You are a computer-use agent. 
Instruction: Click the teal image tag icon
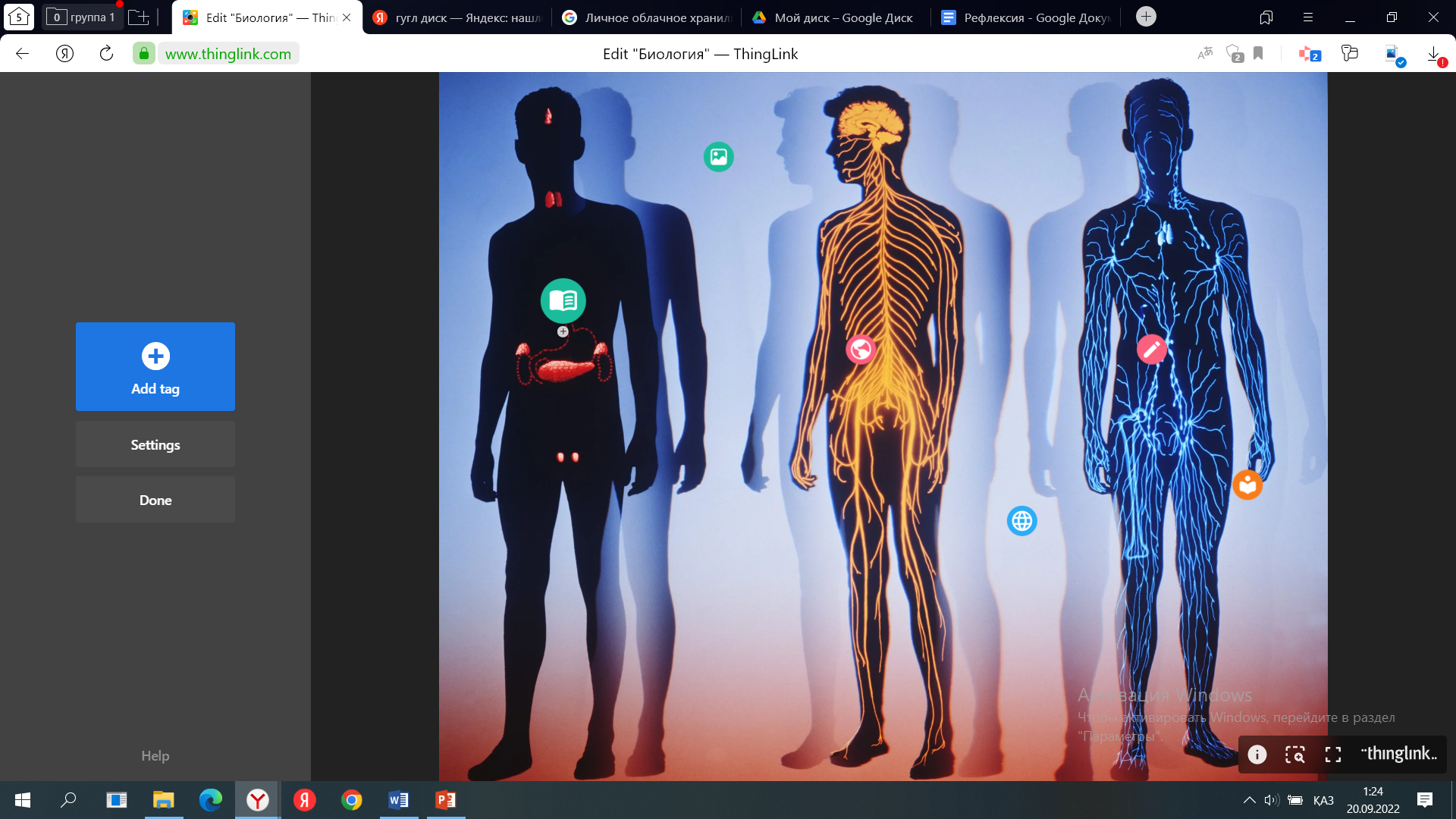pyautogui.click(x=718, y=157)
